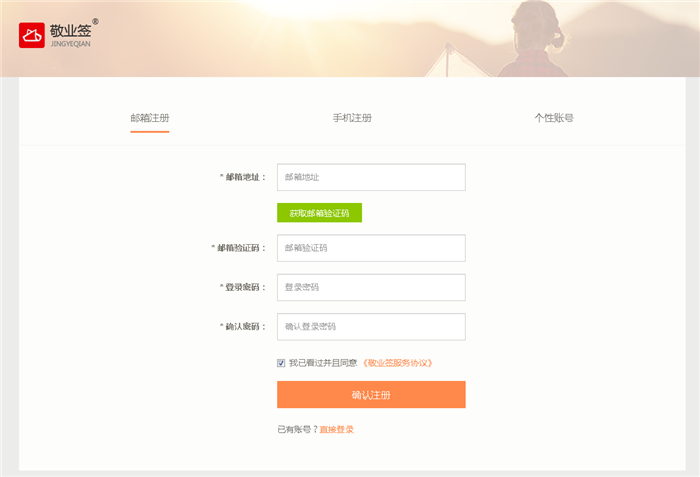Follow the 直接登录 link
Viewport: 700px width, 477px height.
tap(336, 429)
